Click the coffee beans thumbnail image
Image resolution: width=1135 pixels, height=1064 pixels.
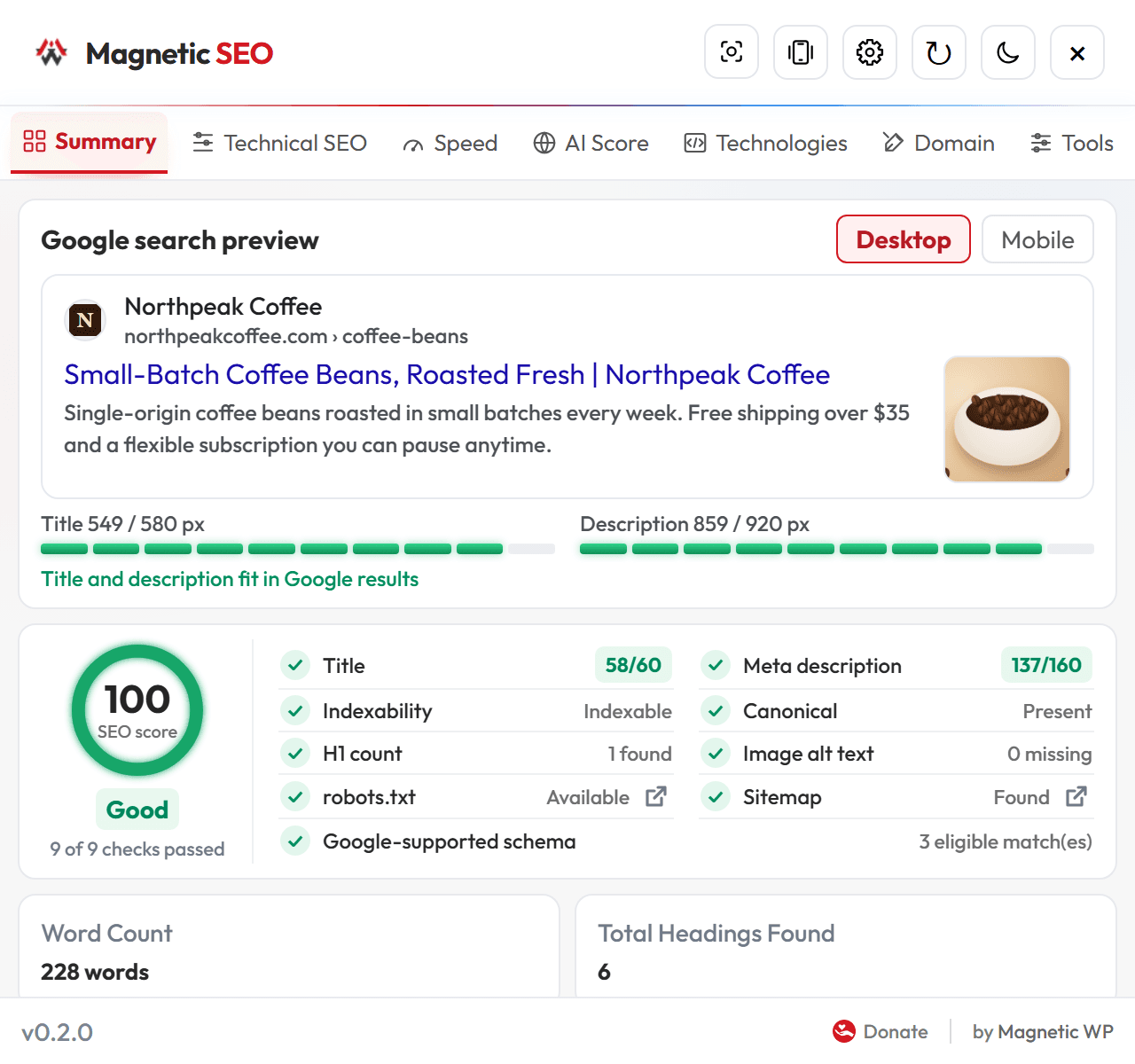(1007, 419)
